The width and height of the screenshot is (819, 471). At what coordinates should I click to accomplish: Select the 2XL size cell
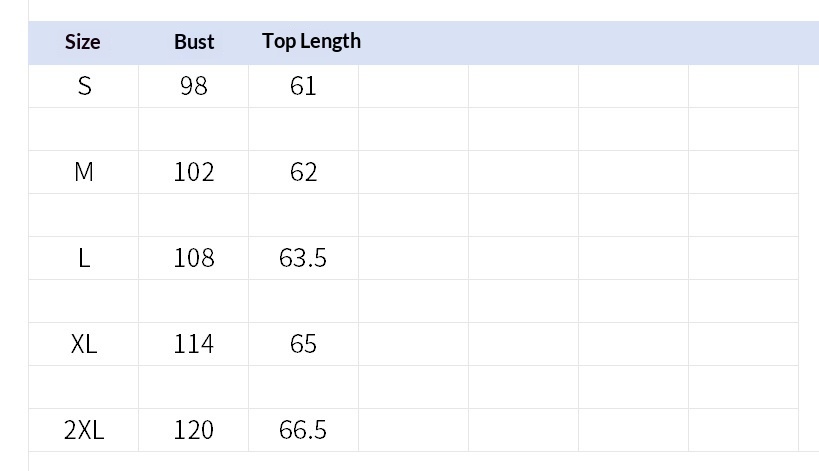click(x=84, y=430)
